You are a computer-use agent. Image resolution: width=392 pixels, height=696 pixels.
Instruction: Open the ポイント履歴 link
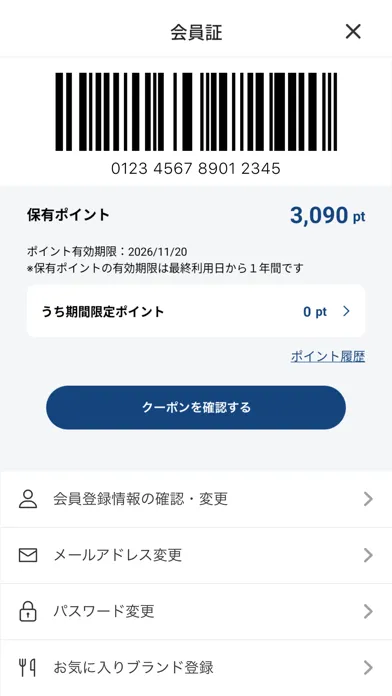(x=328, y=356)
